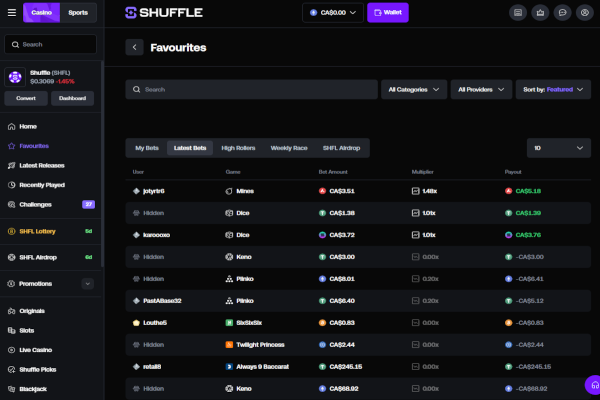The height and width of the screenshot is (400, 600).
Task: Click the Shuffle logo
Action: [164, 13]
